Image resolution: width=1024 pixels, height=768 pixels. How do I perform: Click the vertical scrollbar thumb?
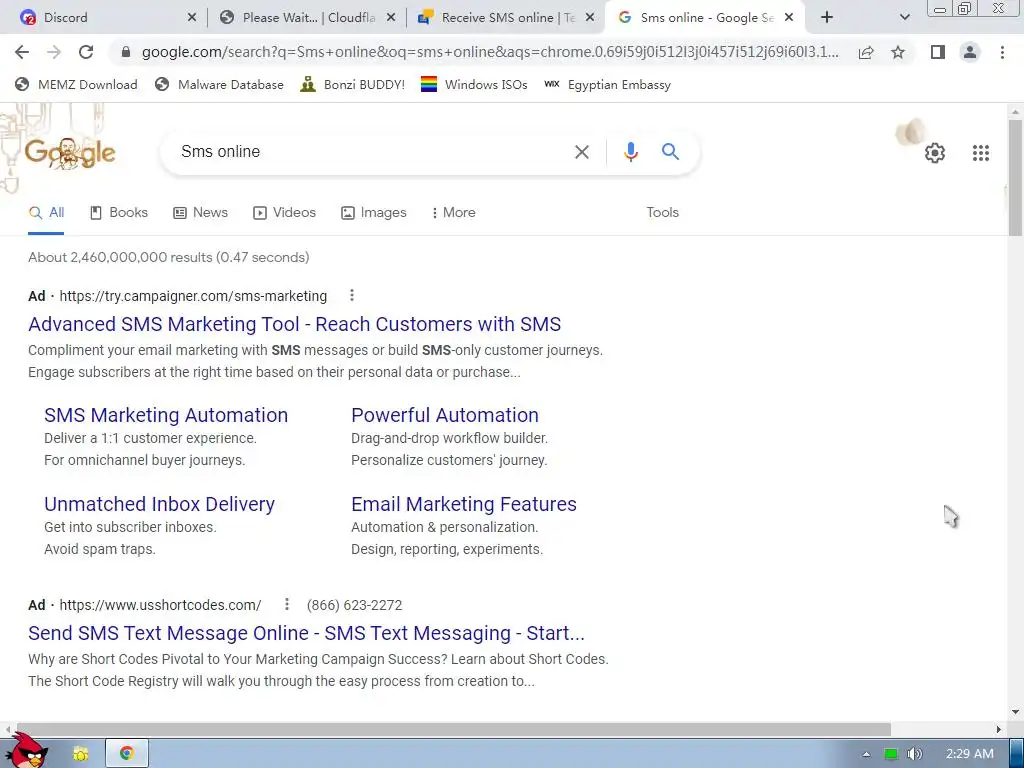click(x=1015, y=178)
